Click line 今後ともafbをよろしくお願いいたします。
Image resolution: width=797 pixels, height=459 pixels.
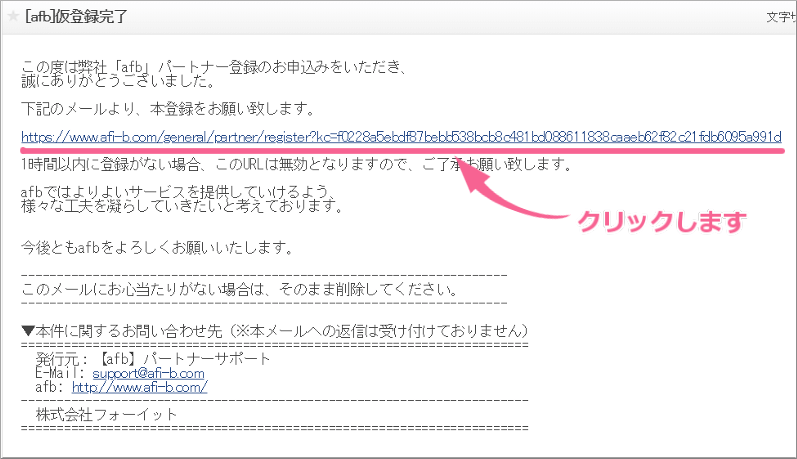tap(158, 248)
